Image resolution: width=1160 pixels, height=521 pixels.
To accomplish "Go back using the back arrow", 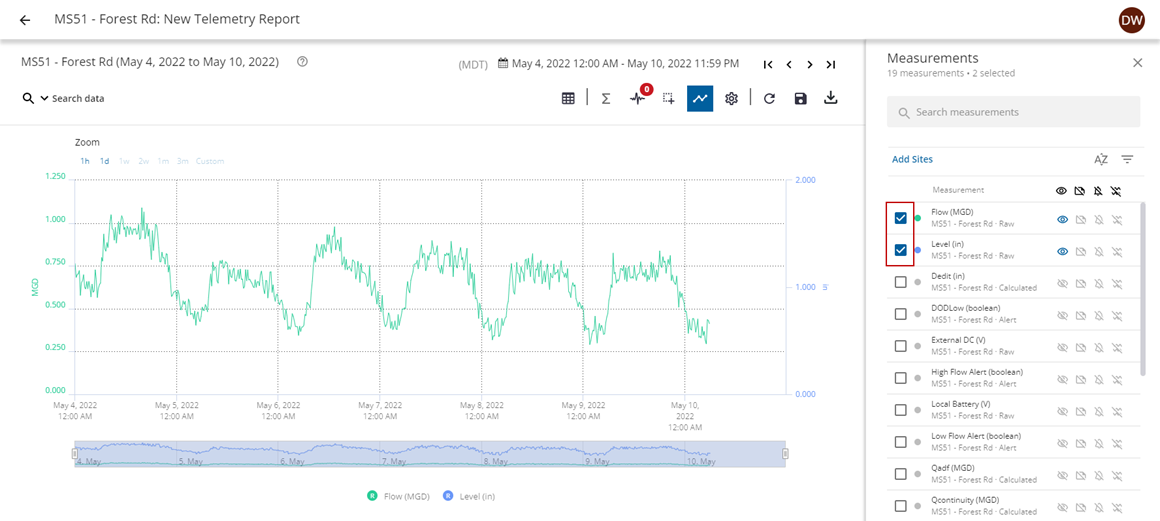I will [x=25, y=20].
